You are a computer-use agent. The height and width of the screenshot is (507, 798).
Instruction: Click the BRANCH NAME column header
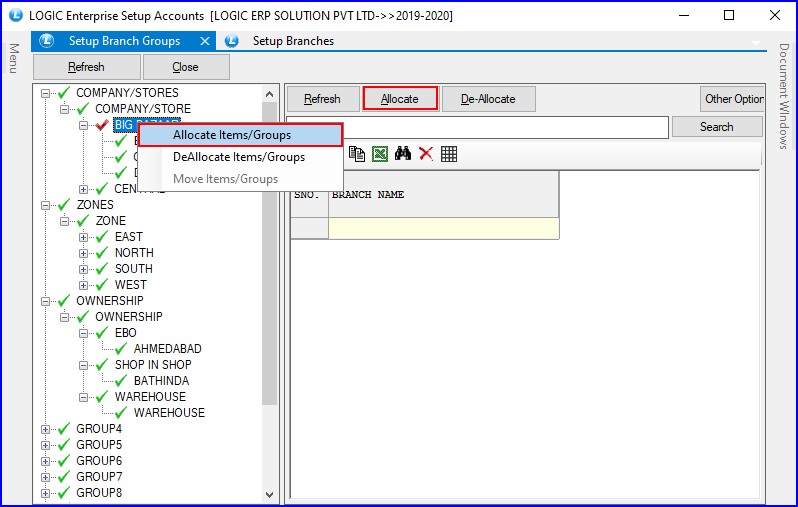(x=443, y=194)
